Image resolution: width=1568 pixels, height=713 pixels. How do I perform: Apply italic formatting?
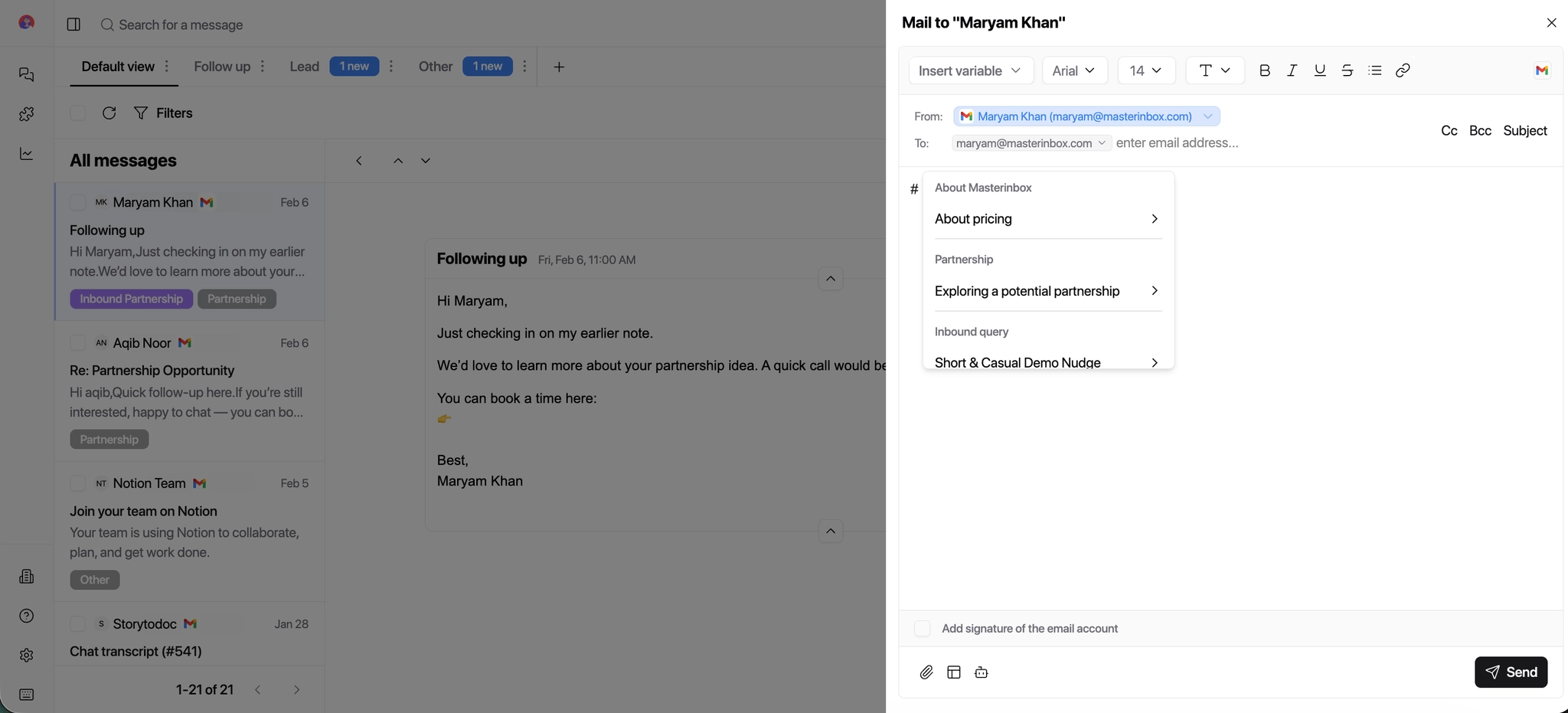coord(1292,70)
